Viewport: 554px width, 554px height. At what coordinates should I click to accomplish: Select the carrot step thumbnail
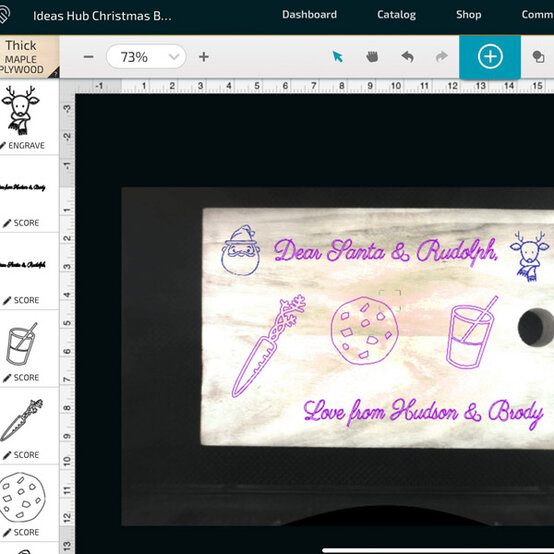tap(22, 420)
